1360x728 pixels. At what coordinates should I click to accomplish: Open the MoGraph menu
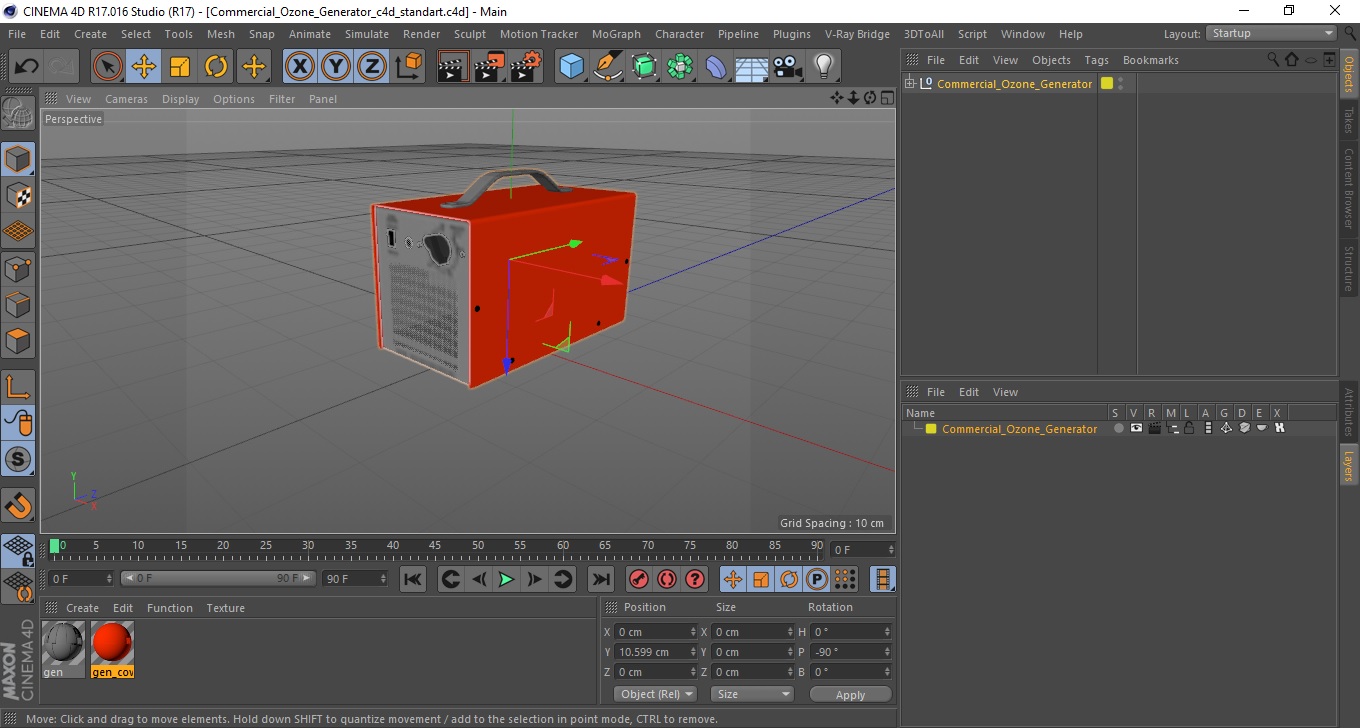click(x=616, y=34)
